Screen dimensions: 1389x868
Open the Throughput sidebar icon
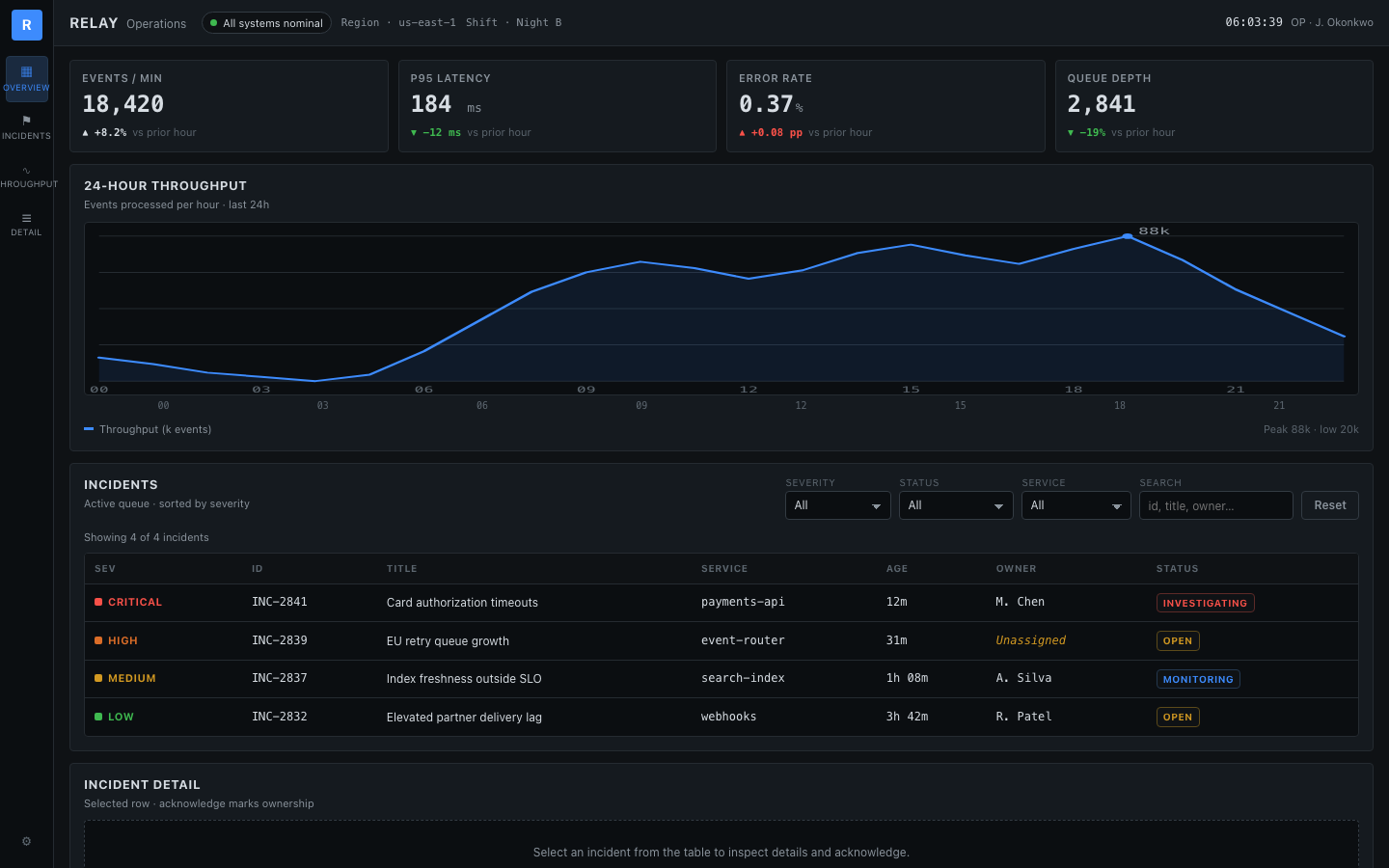(x=26, y=176)
